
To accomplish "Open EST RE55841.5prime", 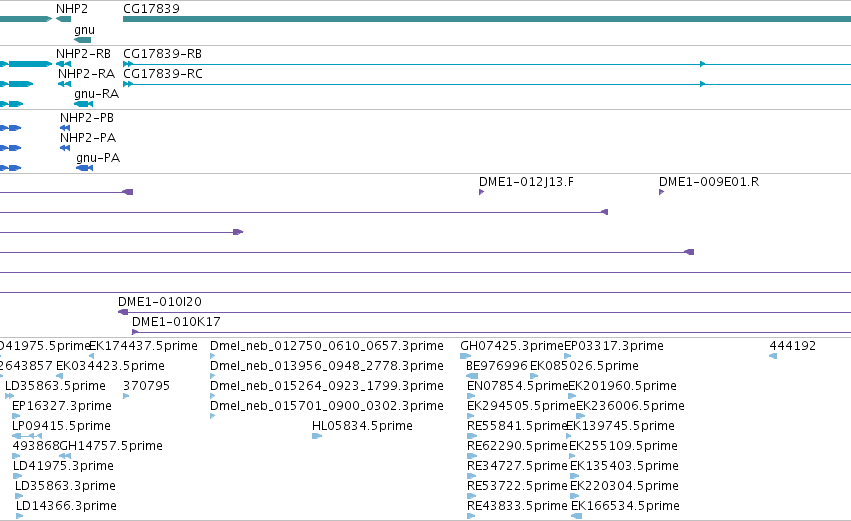I will (517, 426).
